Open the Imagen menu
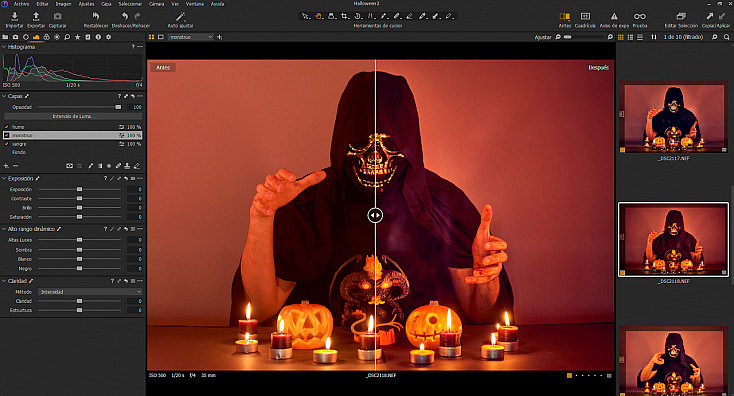 (x=64, y=4)
